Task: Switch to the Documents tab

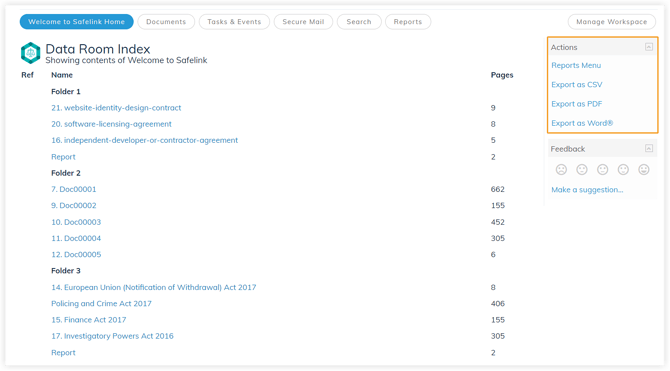Action: pyautogui.click(x=166, y=22)
